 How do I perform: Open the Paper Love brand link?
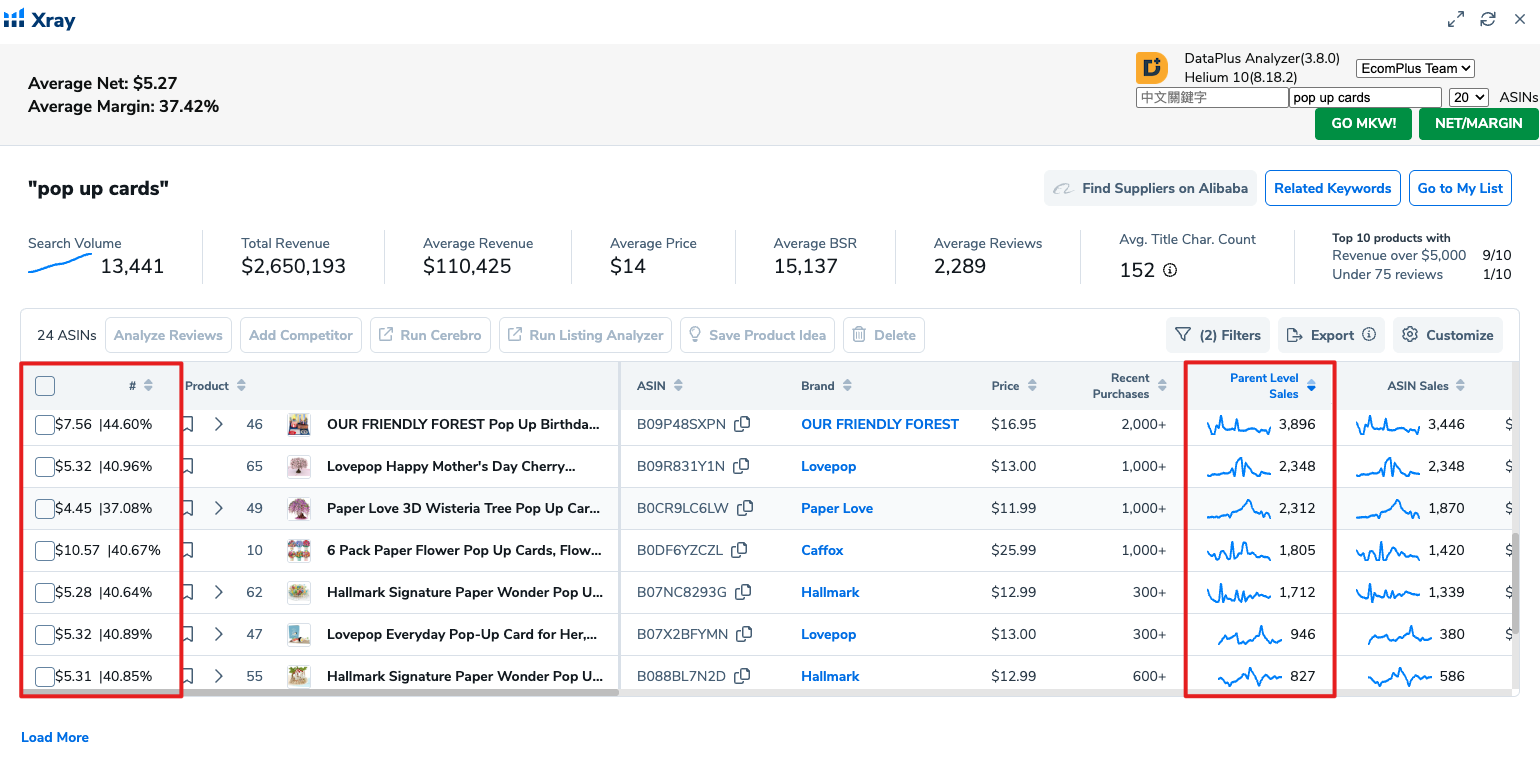coord(837,508)
